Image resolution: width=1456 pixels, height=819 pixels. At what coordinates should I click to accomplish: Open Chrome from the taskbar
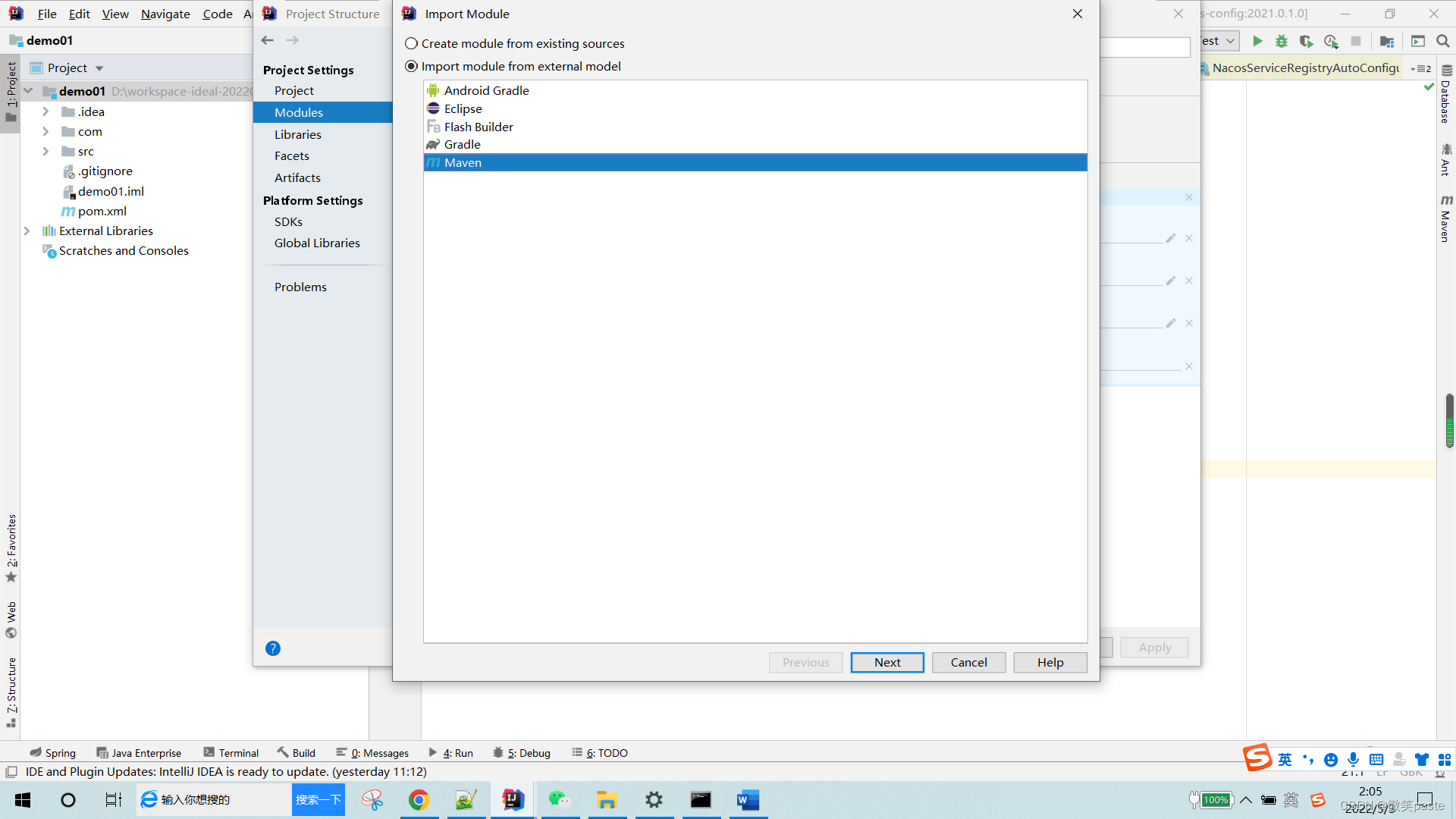[x=419, y=800]
